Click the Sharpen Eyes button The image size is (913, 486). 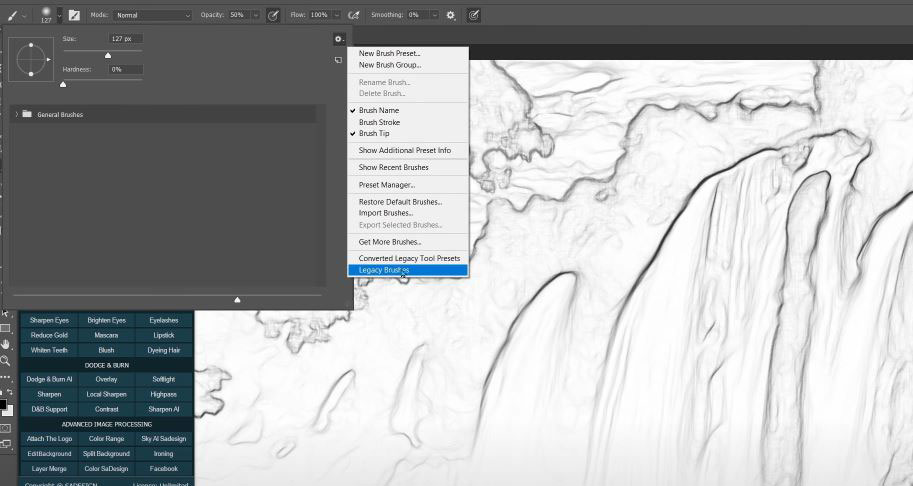click(x=49, y=320)
